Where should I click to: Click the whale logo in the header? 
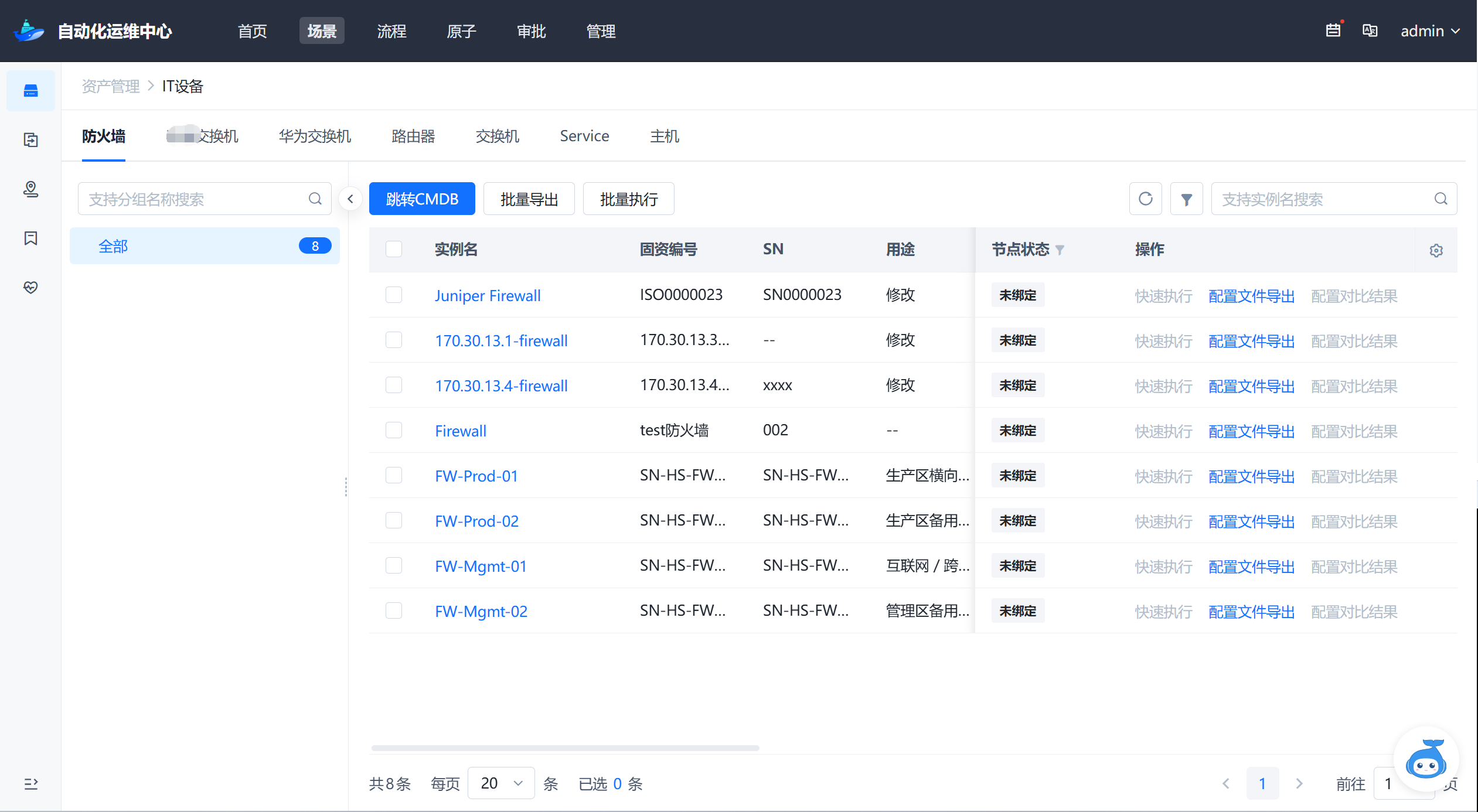point(29,30)
